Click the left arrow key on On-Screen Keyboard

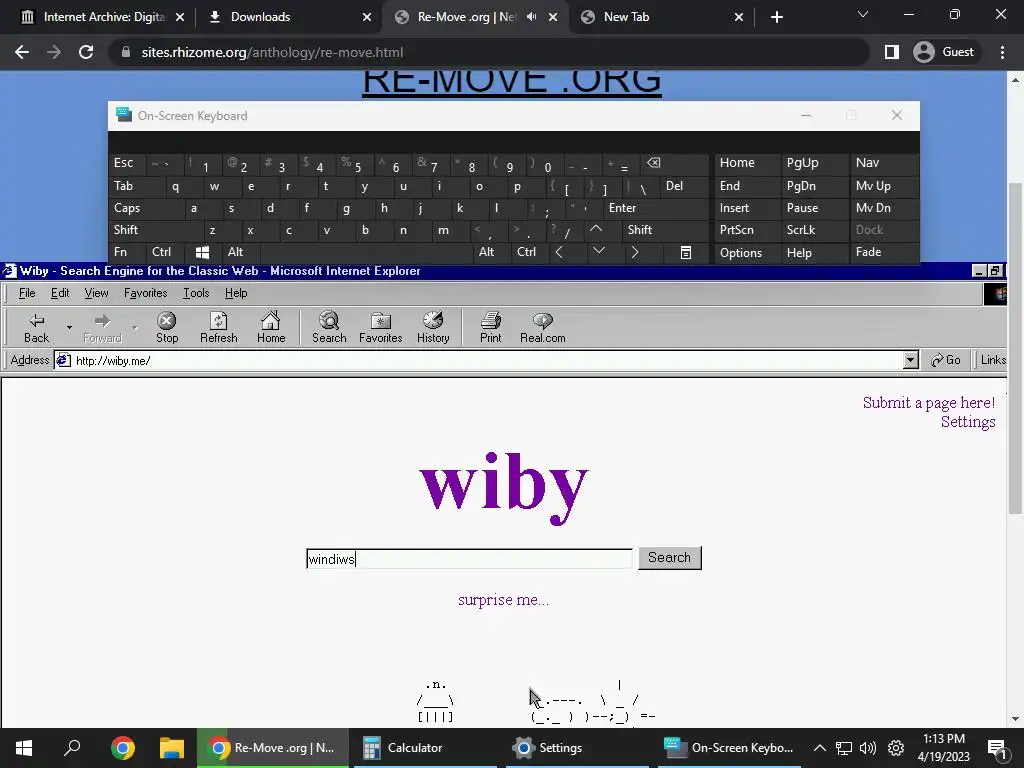[x=559, y=252]
